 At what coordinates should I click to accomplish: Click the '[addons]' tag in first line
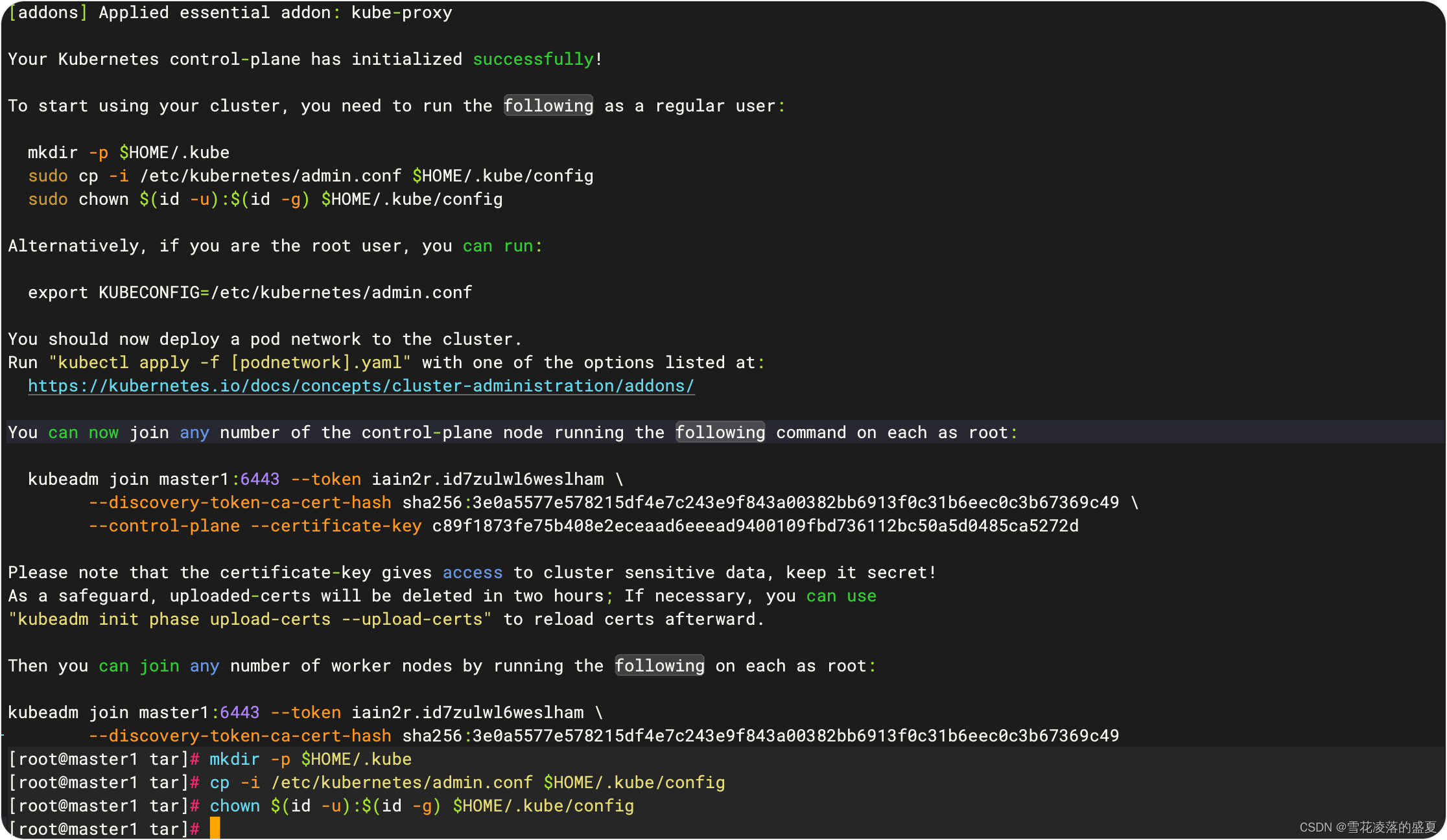click(x=48, y=13)
